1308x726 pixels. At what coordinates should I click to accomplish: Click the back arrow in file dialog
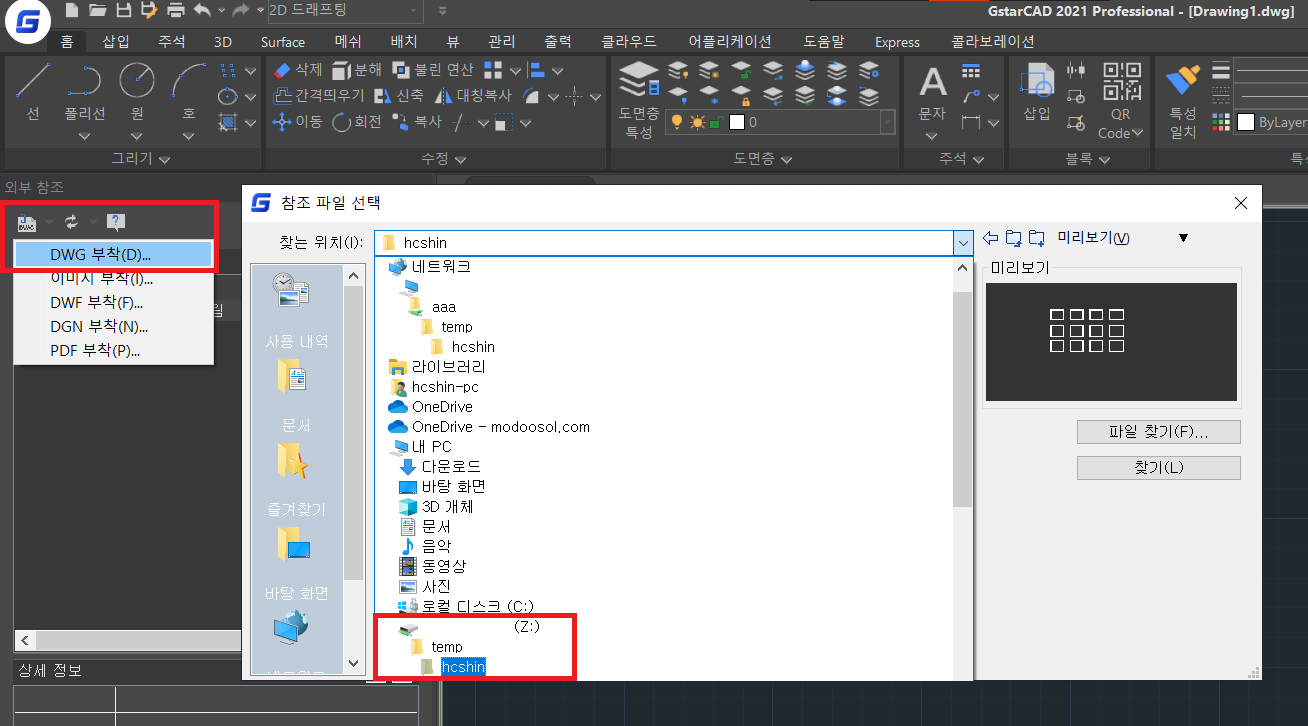click(x=991, y=238)
